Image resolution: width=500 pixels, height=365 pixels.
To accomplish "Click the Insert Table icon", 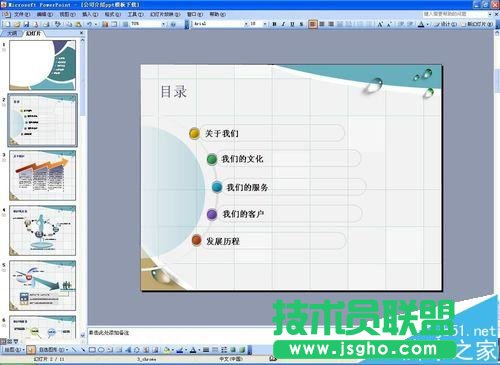I will 114,24.
